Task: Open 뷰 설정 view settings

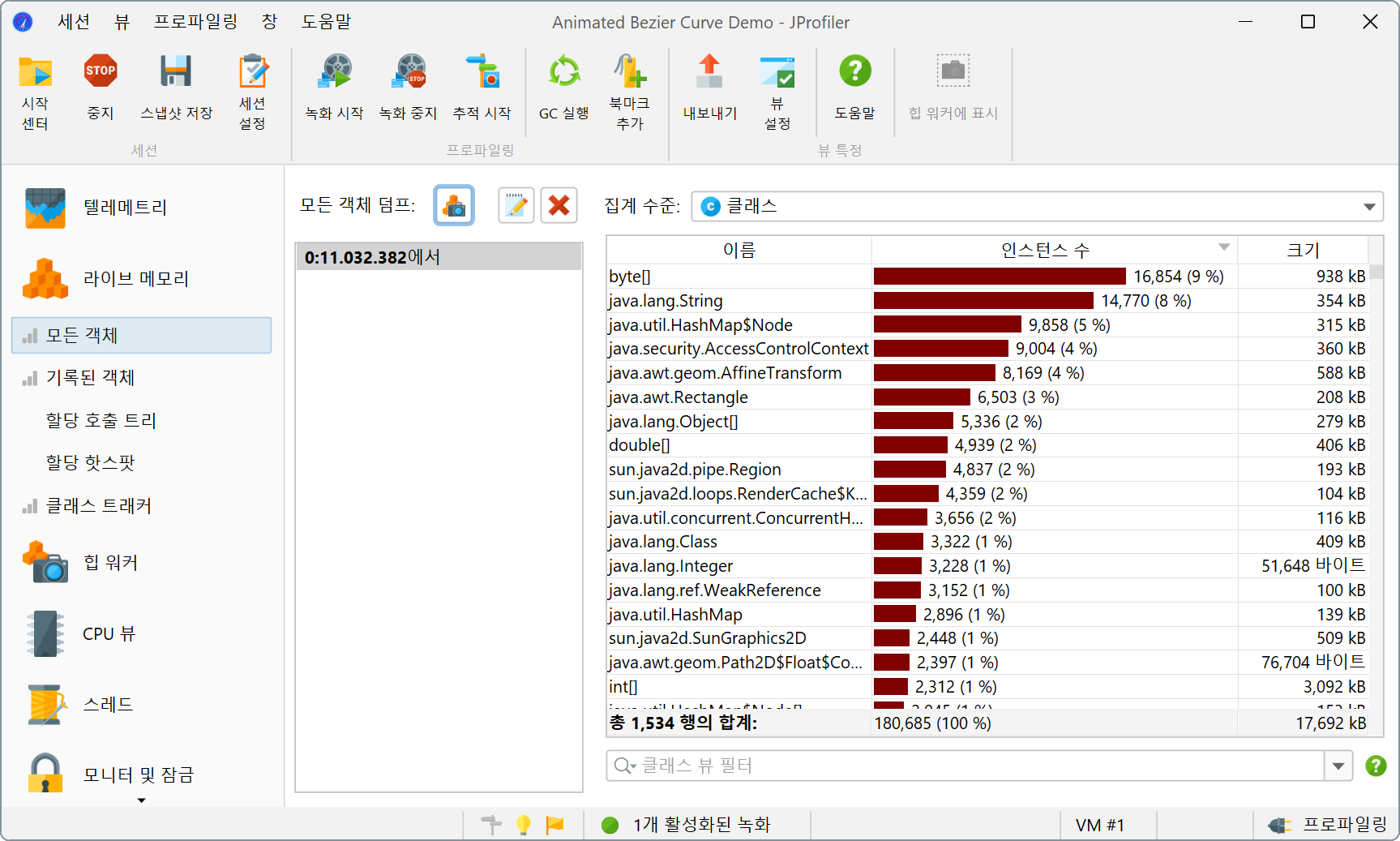Action: coord(777,93)
